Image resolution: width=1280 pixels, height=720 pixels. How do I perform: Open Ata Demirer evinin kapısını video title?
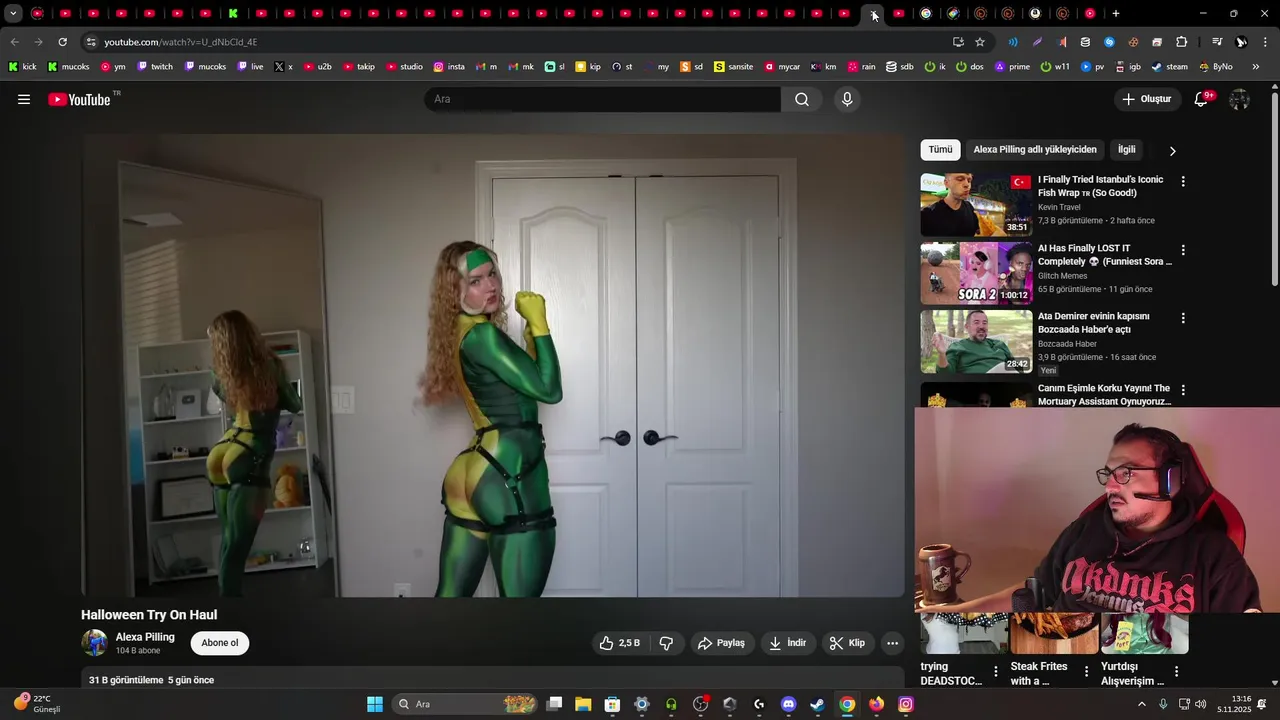[1094, 323]
